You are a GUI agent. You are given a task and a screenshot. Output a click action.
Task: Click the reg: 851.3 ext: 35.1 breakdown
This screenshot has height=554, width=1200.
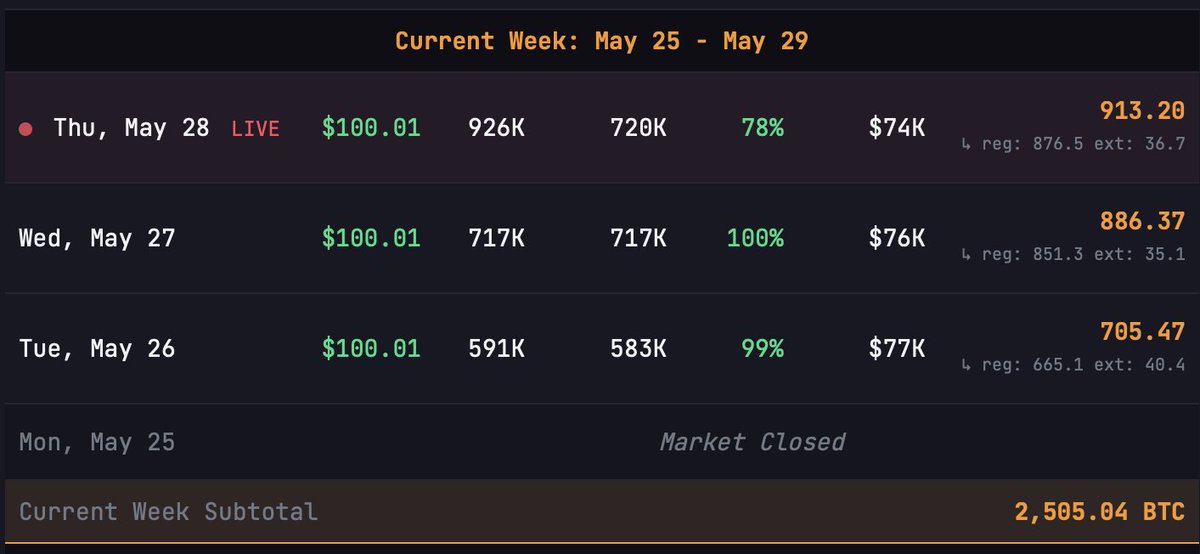(x=1073, y=254)
